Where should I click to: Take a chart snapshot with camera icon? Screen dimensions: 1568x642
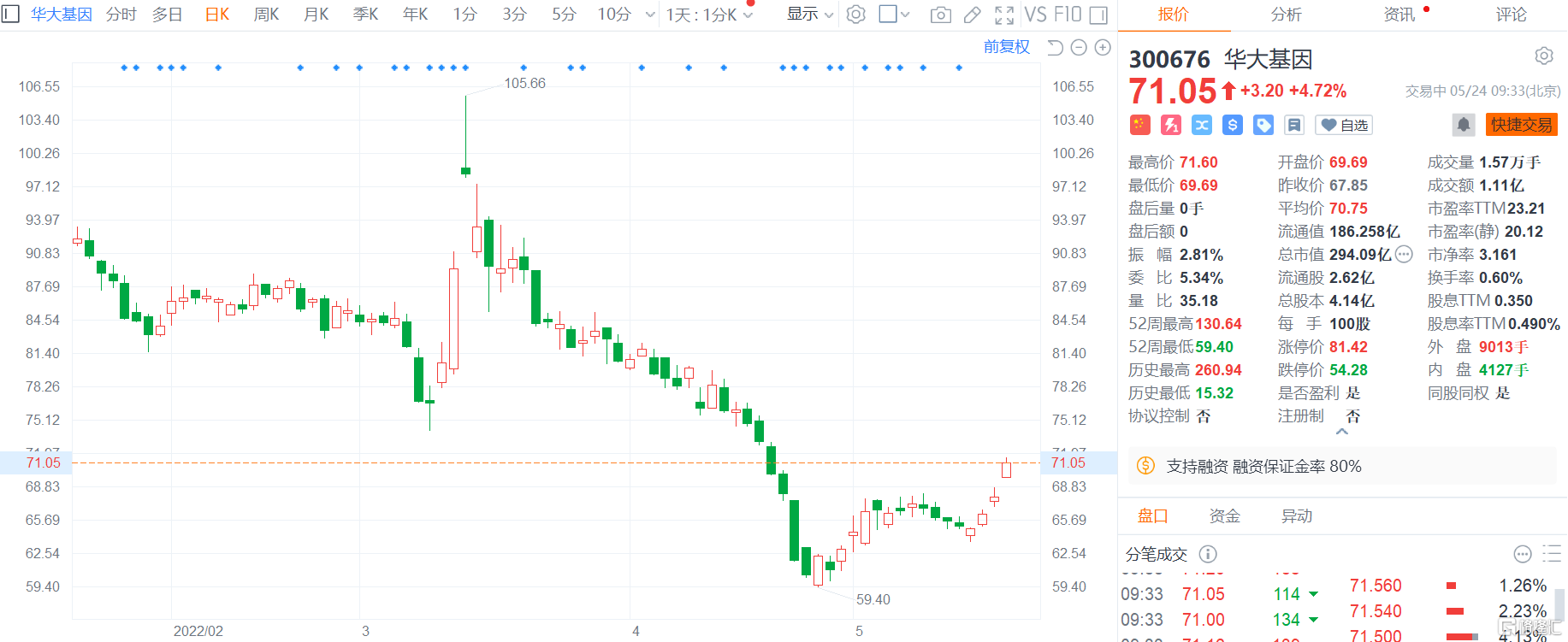click(940, 15)
